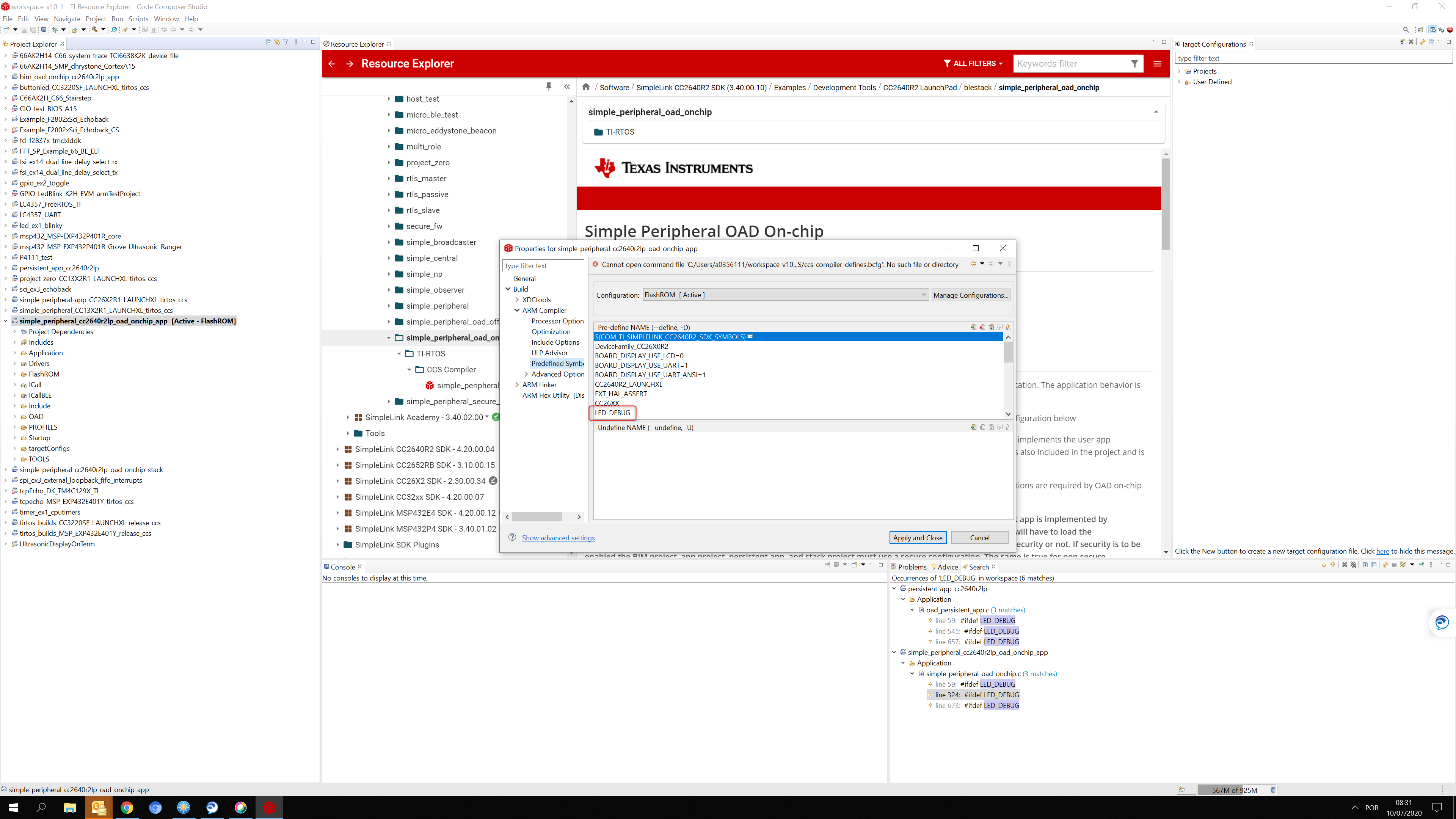Click the TI Code Composer taskbar icon
The height and width of the screenshot is (819, 1456).
point(269,808)
